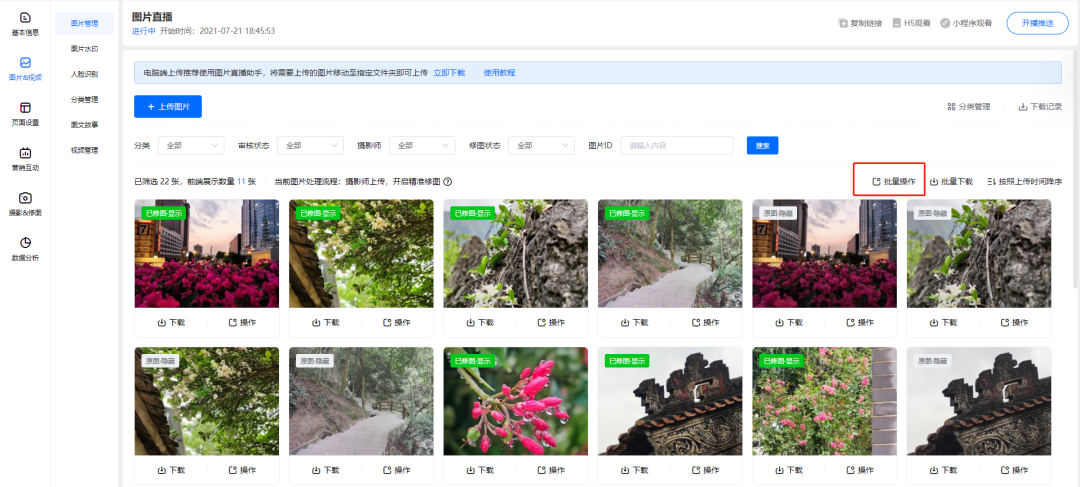Open 按照上传时间降序 sort option
Viewport: 1080px width, 487px height.
pos(1024,182)
